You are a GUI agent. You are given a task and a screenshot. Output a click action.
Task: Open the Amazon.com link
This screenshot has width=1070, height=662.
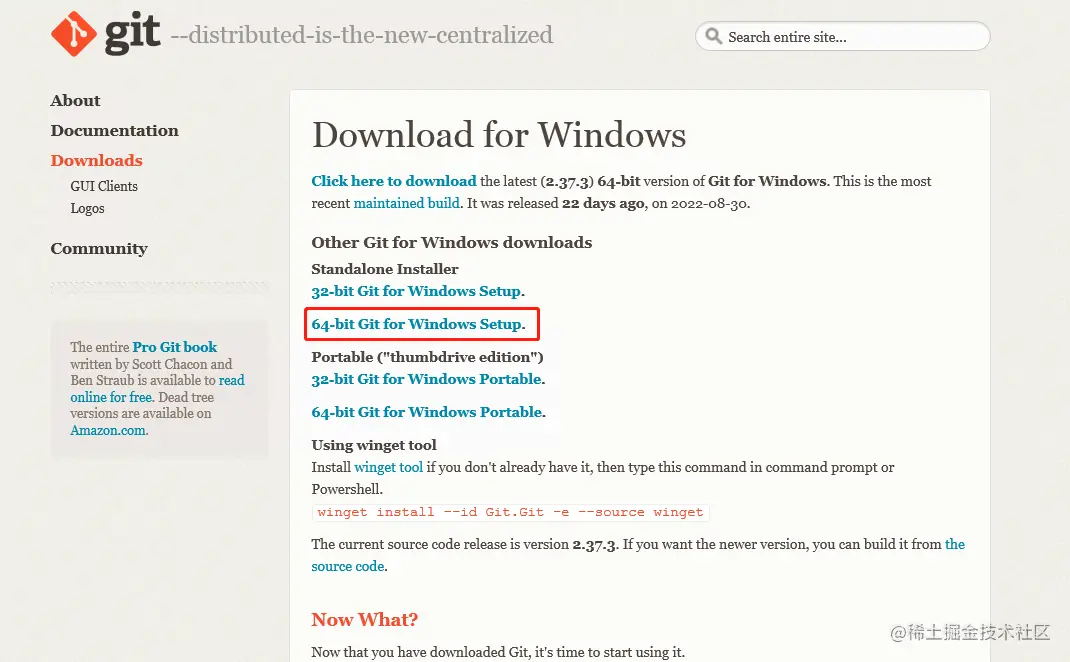(108, 430)
